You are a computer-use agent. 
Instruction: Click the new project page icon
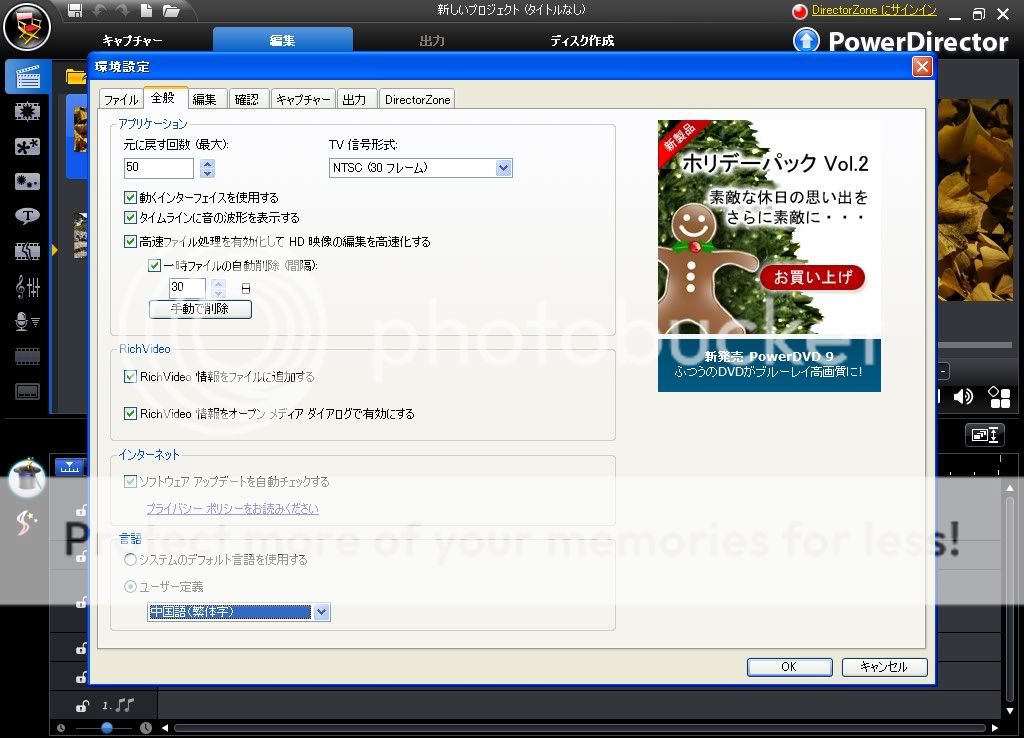[147, 10]
